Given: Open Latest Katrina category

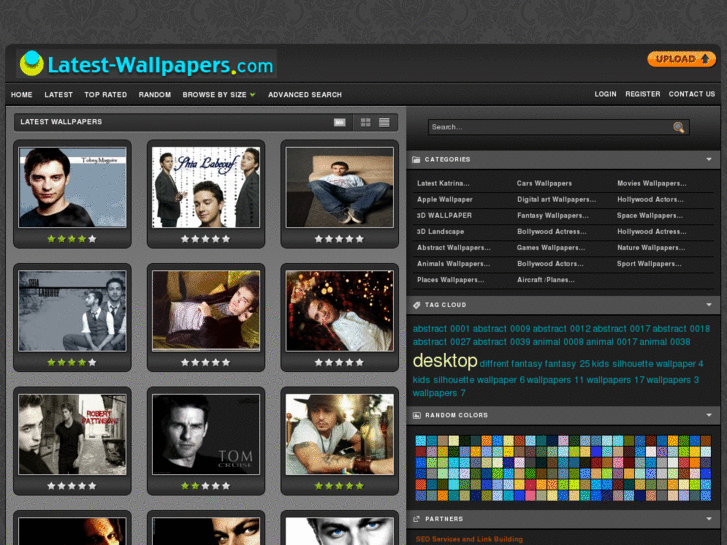Looking at the screenshot, I should point(443,184).
